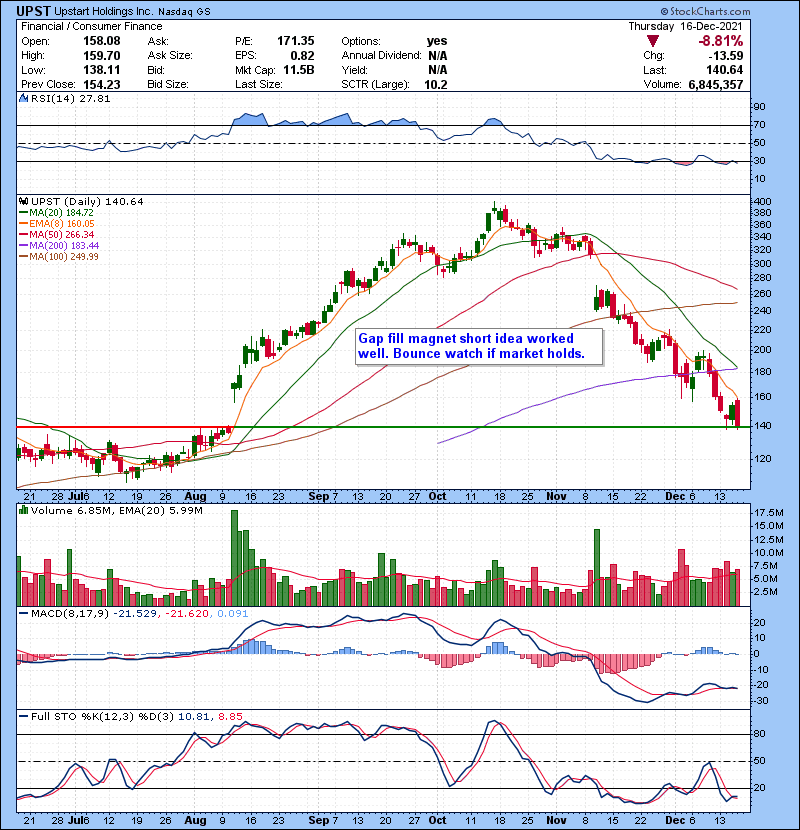Select the Prev Close value 154.23
This screenshot has height=830, width=800.
coord(102,85)
